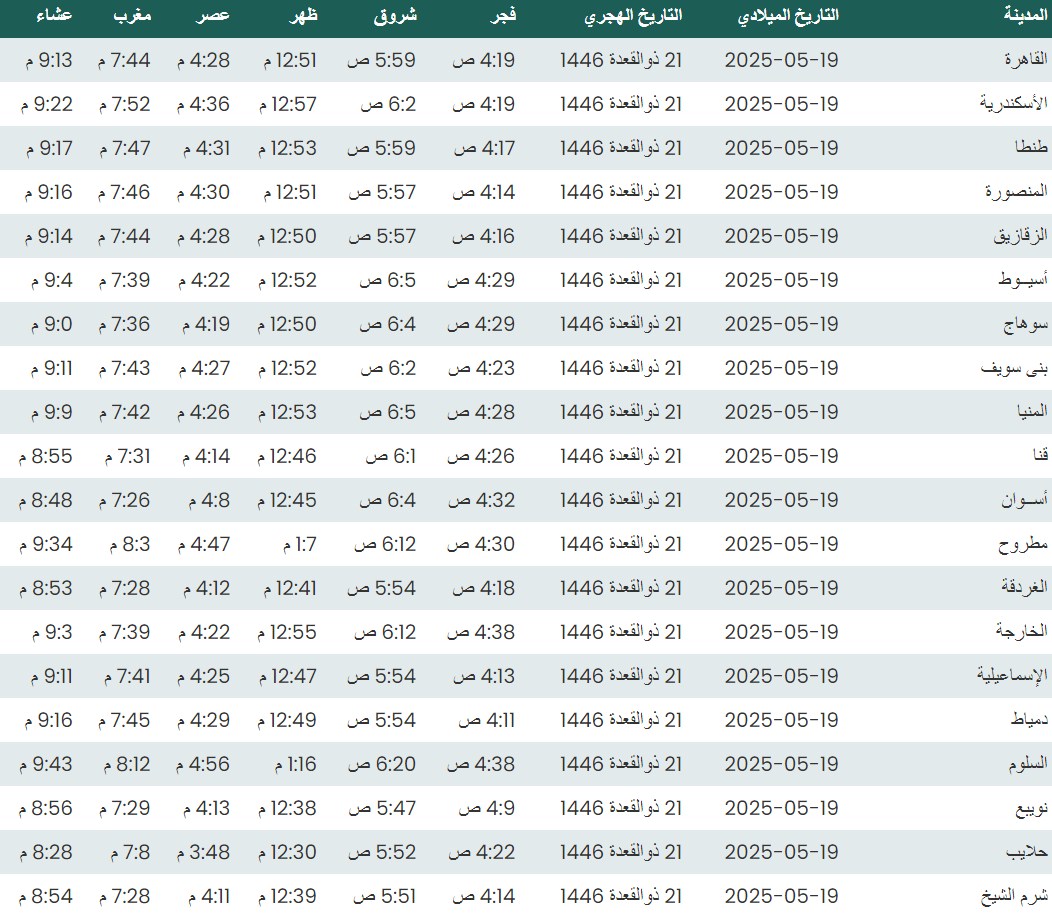Click the Gregorian date in طنطا row
This screenshot has width=1052, height=918.
click(x=781, y=148)
